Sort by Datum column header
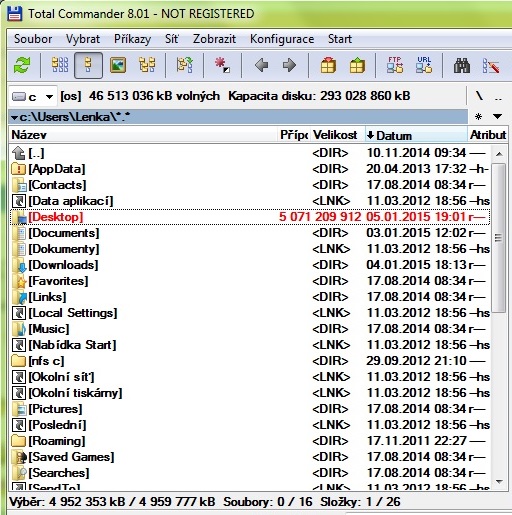The width and height of the screenshot is (512, 515). click(416, 135)
